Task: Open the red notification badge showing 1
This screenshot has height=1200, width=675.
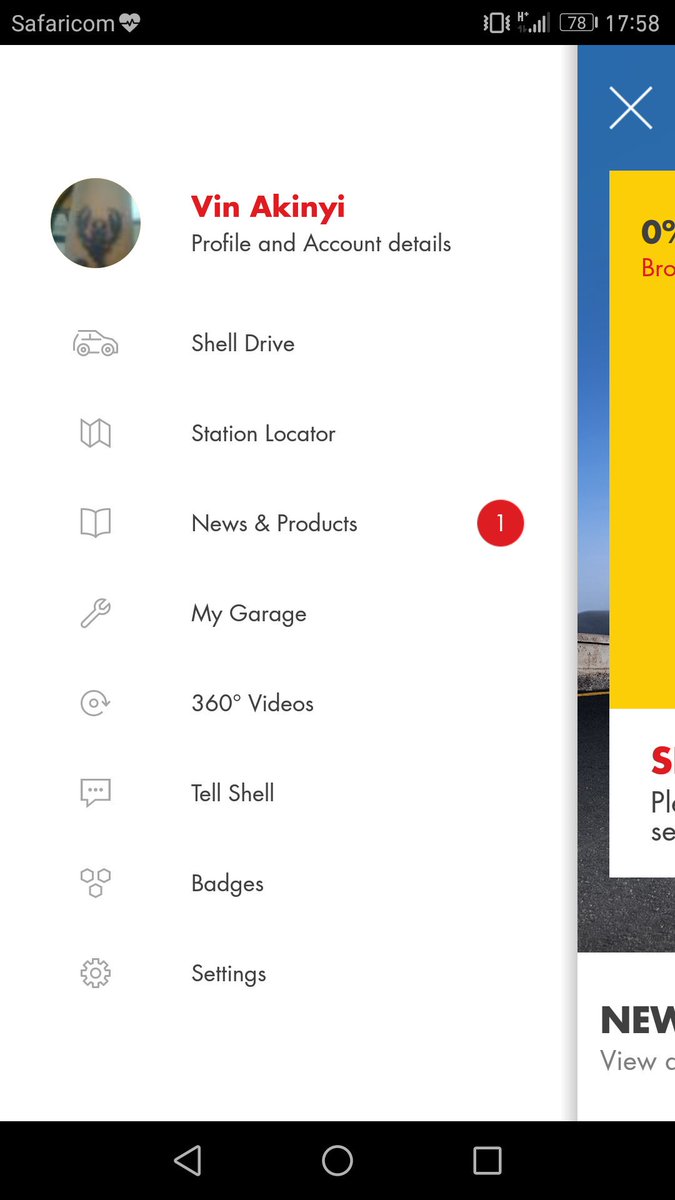Action: point(500,523)
